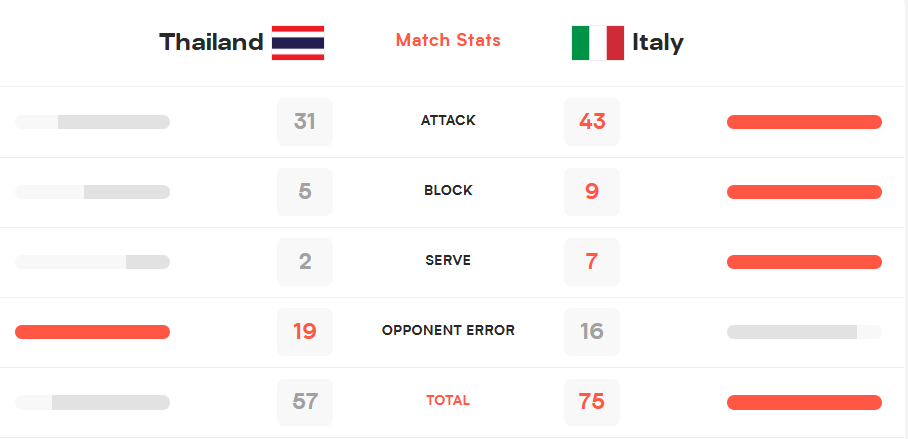Click the ATTACK stat label

click(x=448, y=120)
